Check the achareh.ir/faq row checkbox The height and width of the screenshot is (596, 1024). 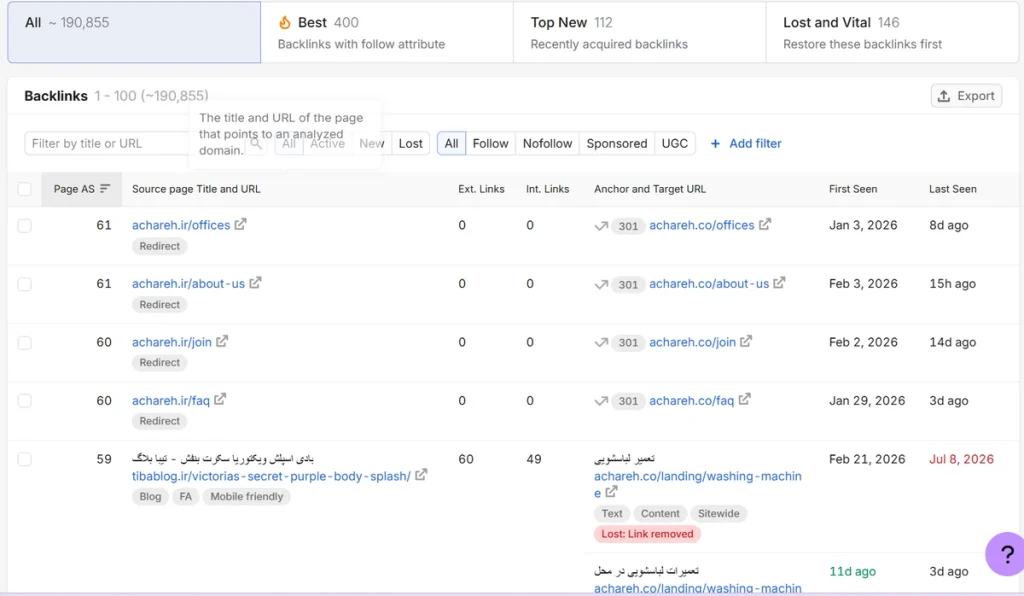point(24,401)
